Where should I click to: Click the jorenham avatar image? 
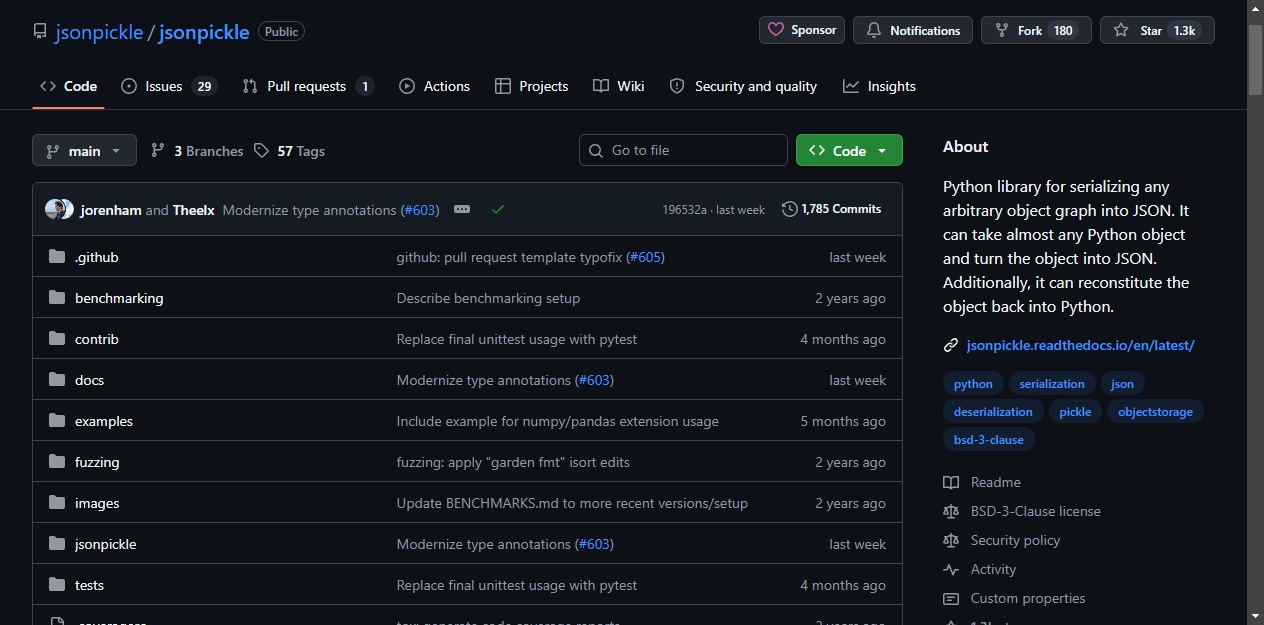pyautogui.click(x=55, y=210)
